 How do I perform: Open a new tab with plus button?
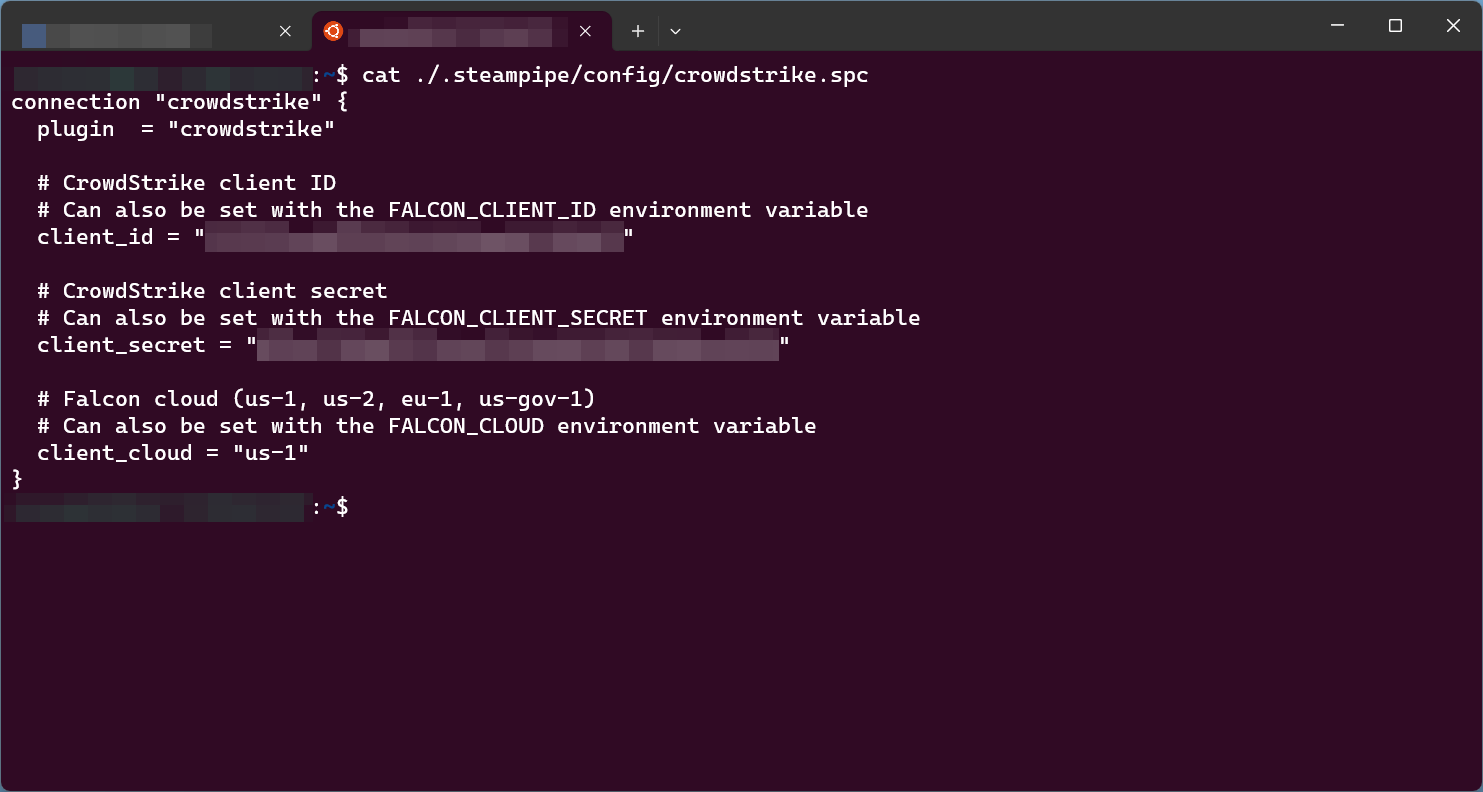pyautogui.click(x=637, y=31)
